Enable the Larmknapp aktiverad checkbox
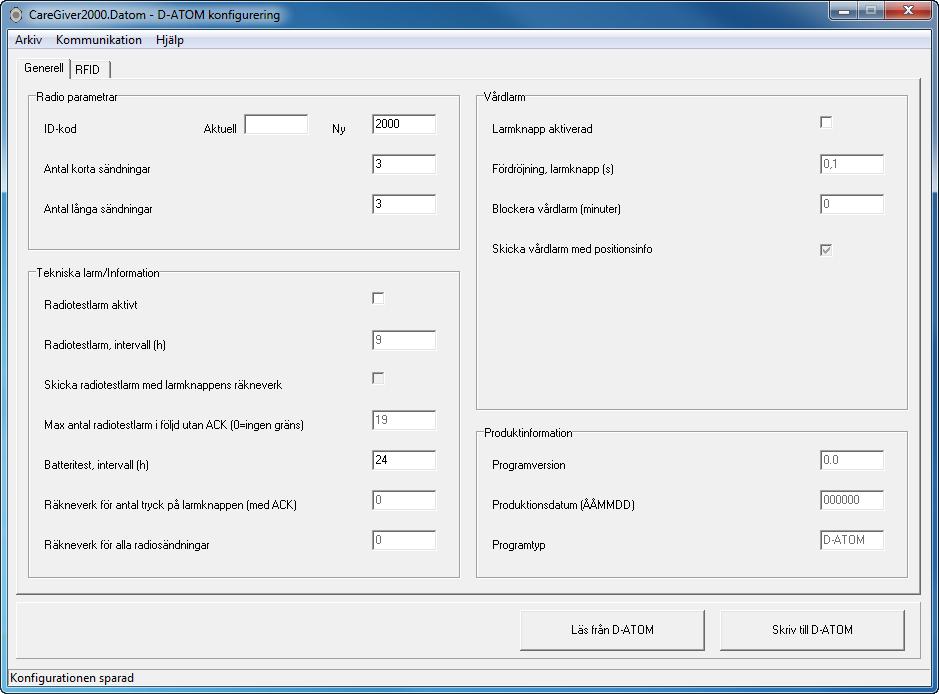Screen dimensions: 939x694 click(x=826, y=122)
